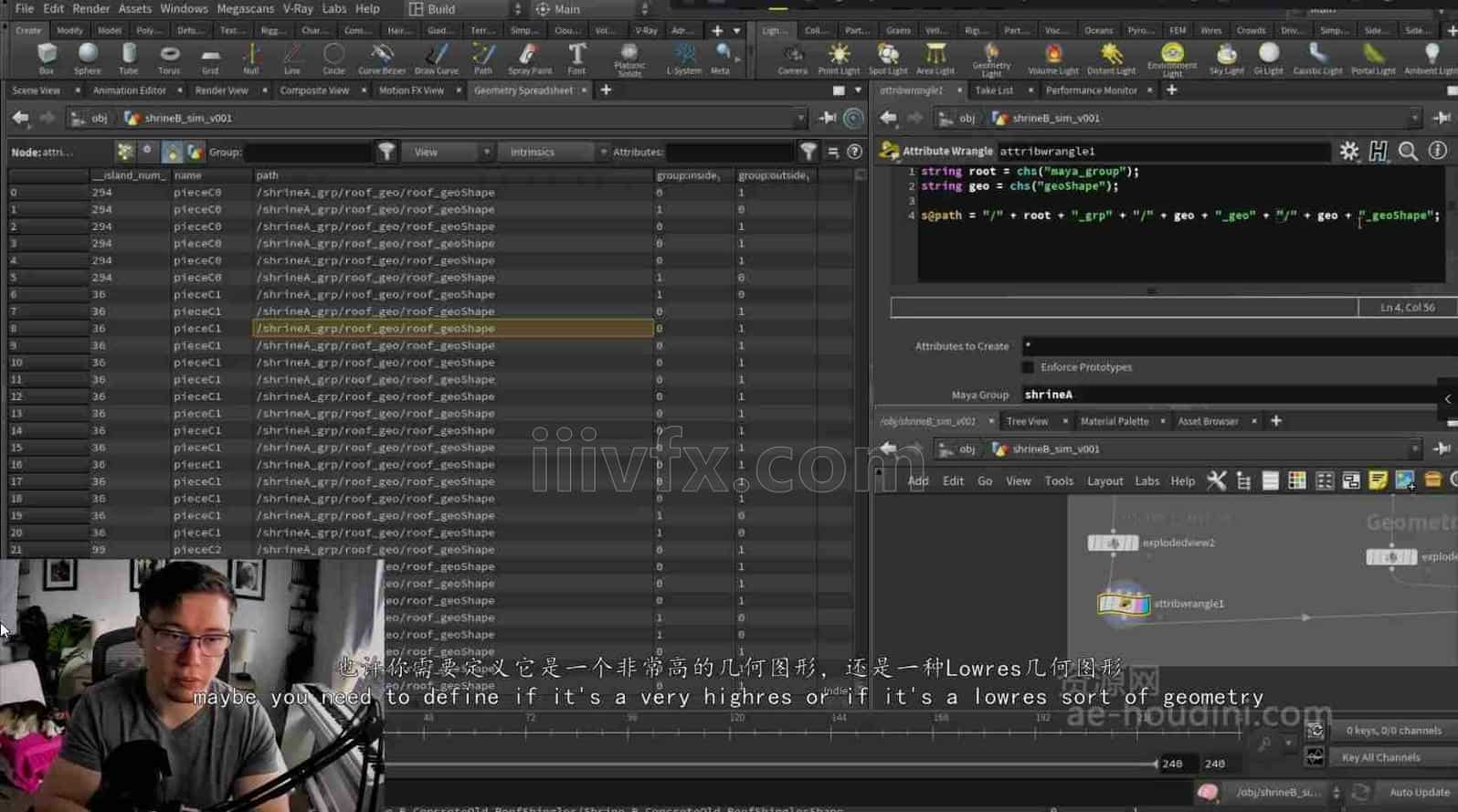Select the Path shelf tool
Viewport: 1458px width, 812px height.
coord(483,58)
